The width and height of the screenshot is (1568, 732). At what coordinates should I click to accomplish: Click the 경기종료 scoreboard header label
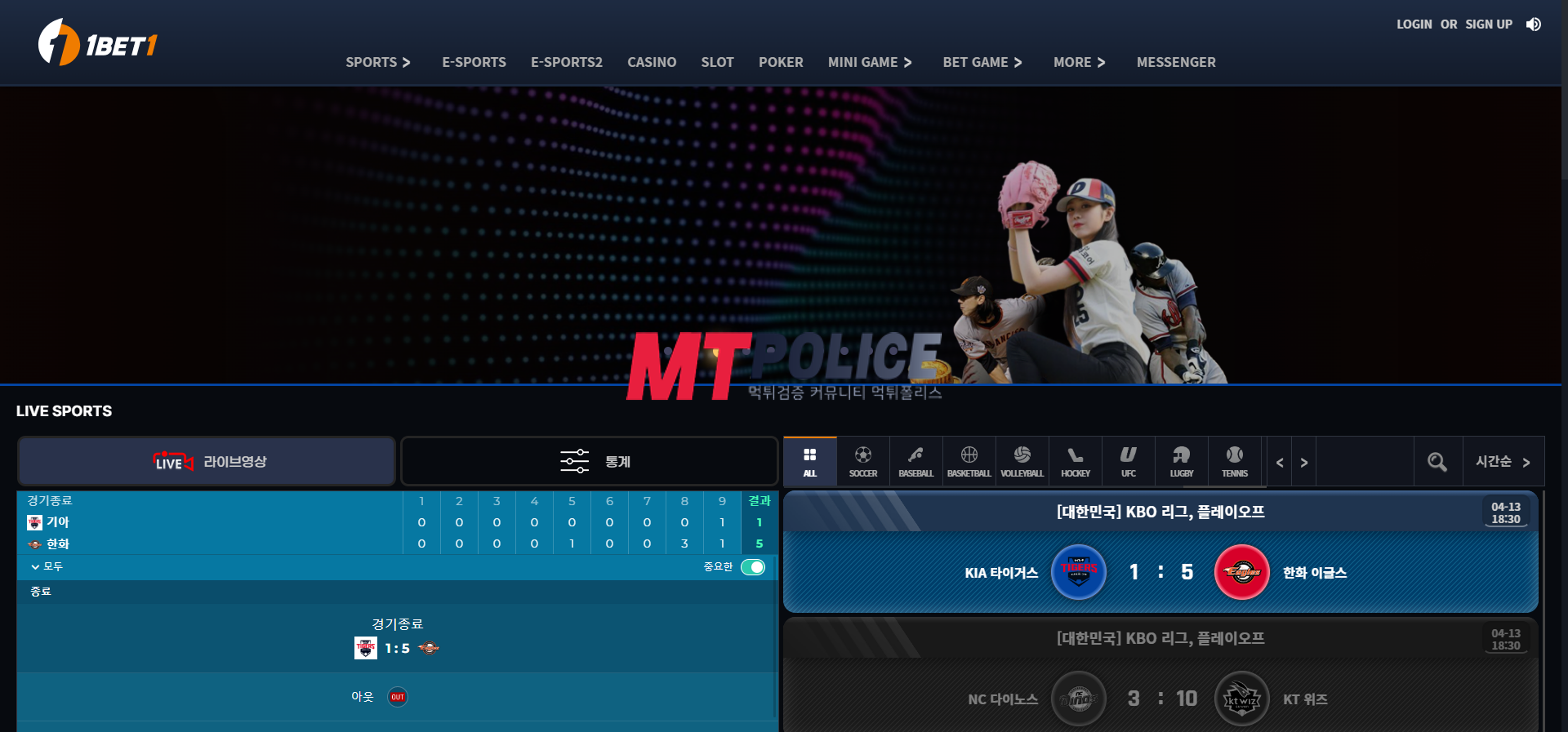click(x=50, y=500)
